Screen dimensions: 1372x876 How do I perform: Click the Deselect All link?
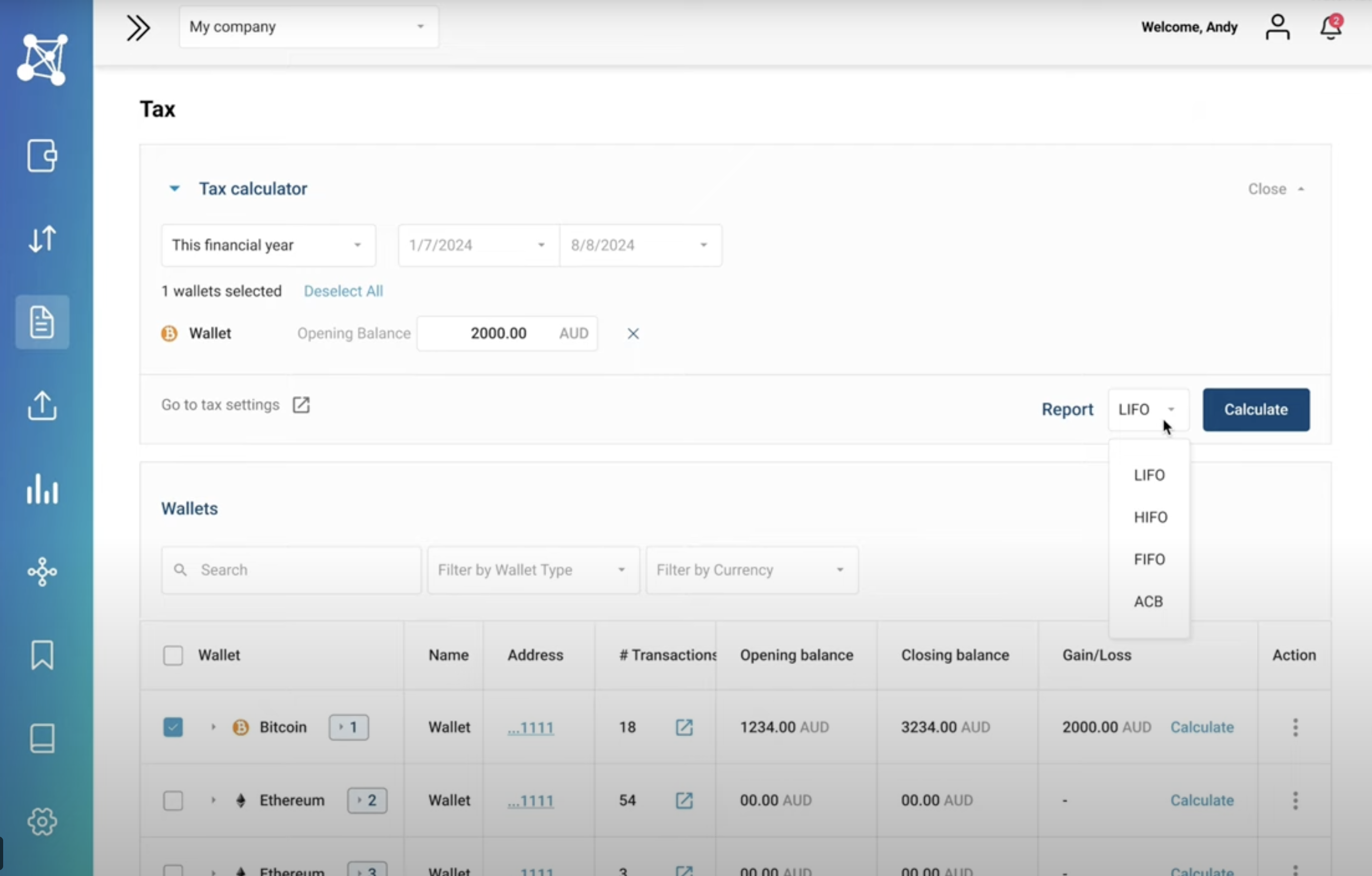pyautogui.click(x=343, y=291)
